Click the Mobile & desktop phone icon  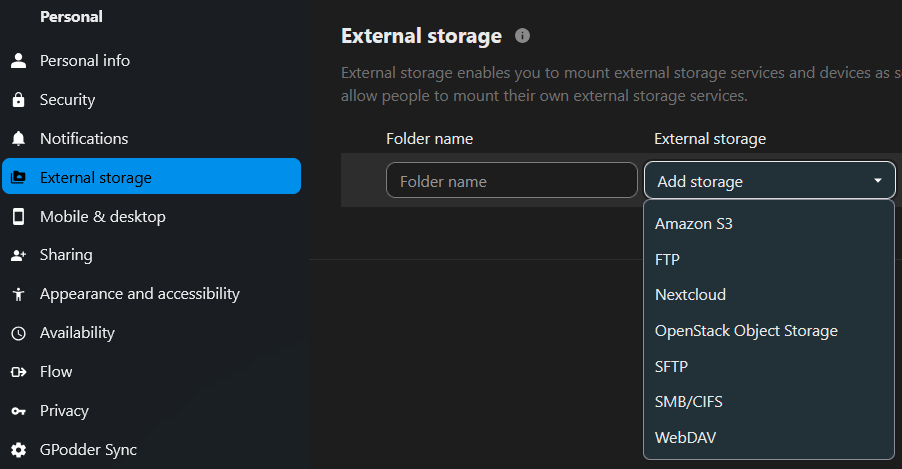point(18,217)
